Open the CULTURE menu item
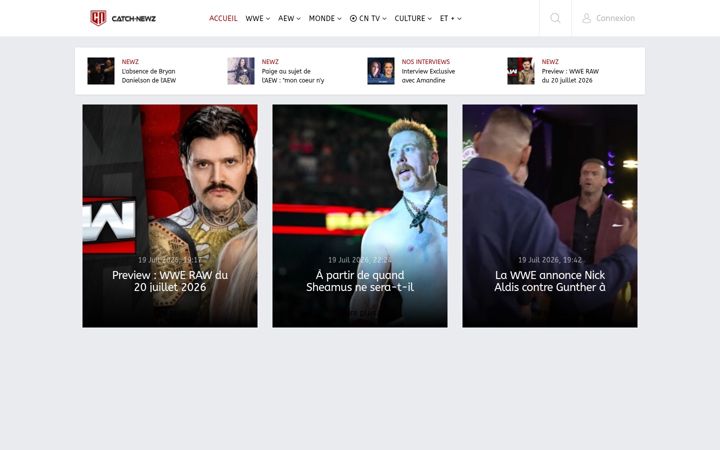Screen dimensions: 720x450 (410, 18)
